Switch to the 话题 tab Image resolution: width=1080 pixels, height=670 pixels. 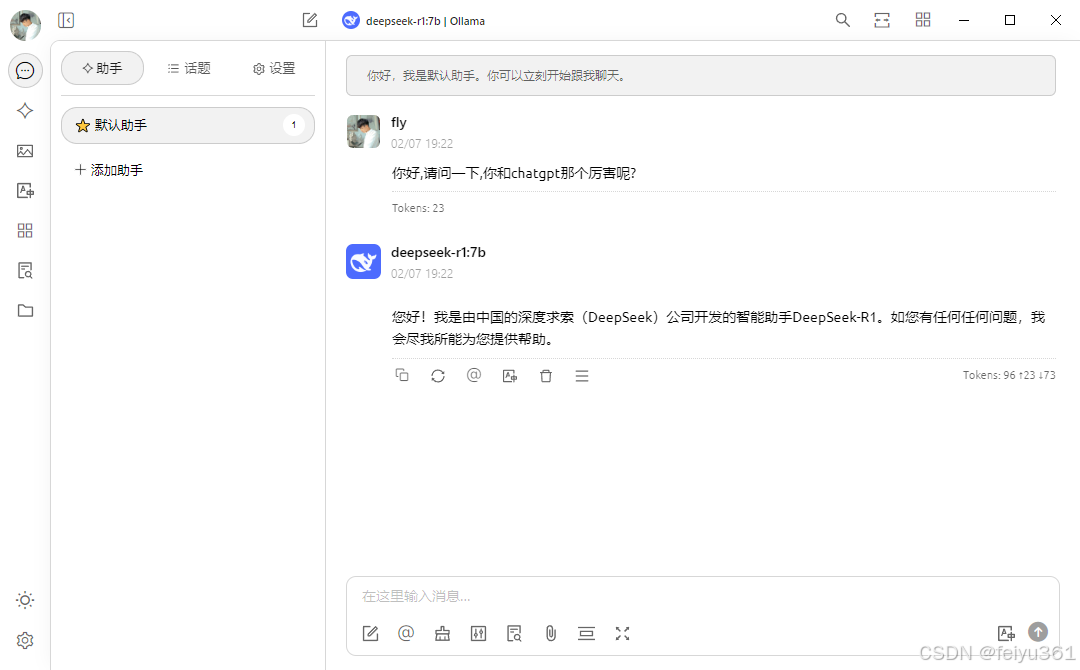point(189,68)
